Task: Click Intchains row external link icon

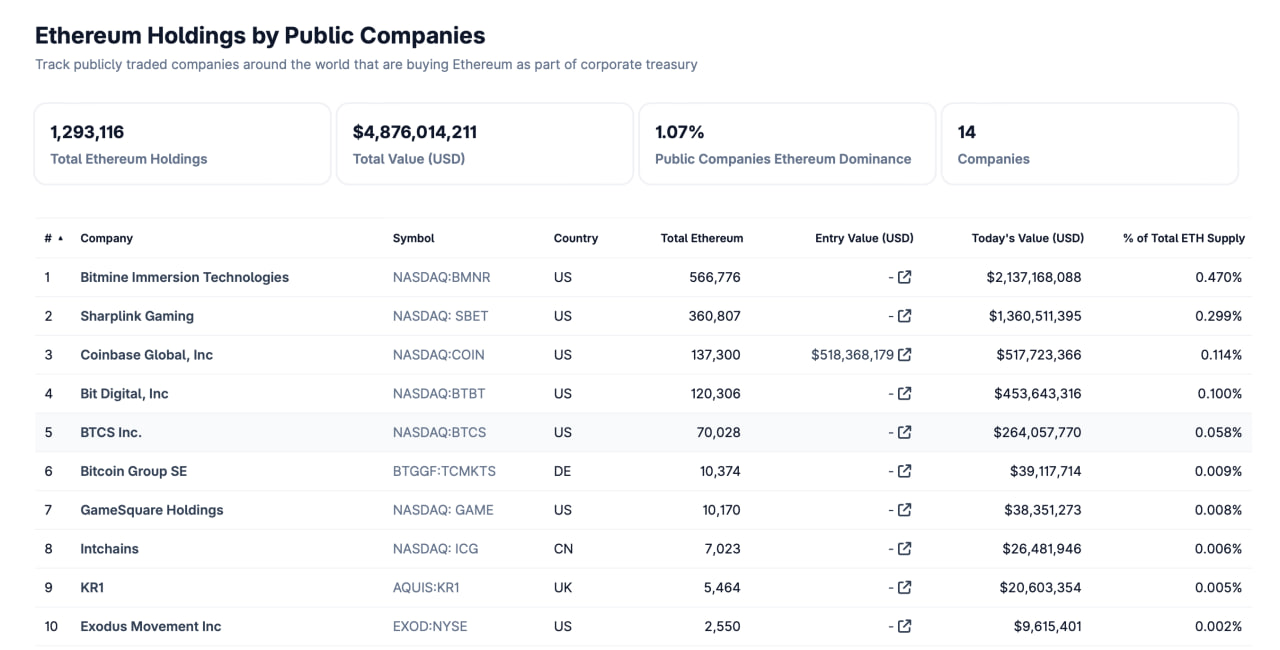Action: click(x=904, y=549)
